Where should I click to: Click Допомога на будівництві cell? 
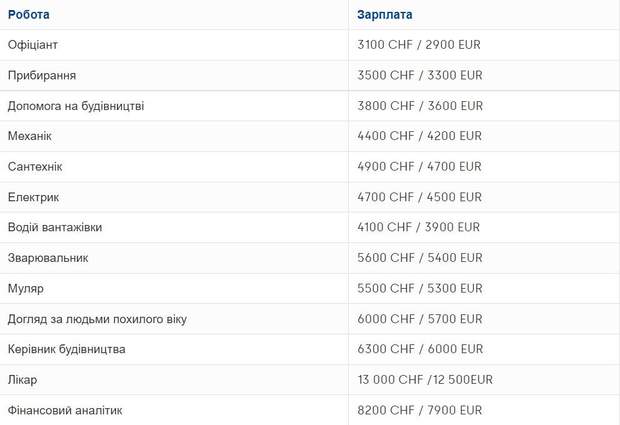click(76, 106)
